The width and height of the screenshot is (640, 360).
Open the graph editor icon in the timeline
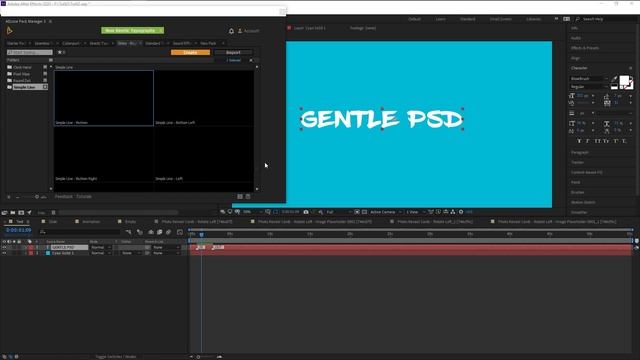click(180, 232)
